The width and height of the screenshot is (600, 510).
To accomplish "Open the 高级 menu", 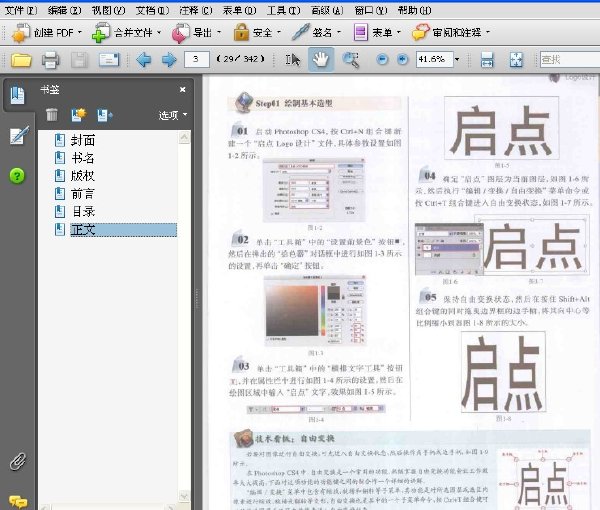I will click(327, 10).
